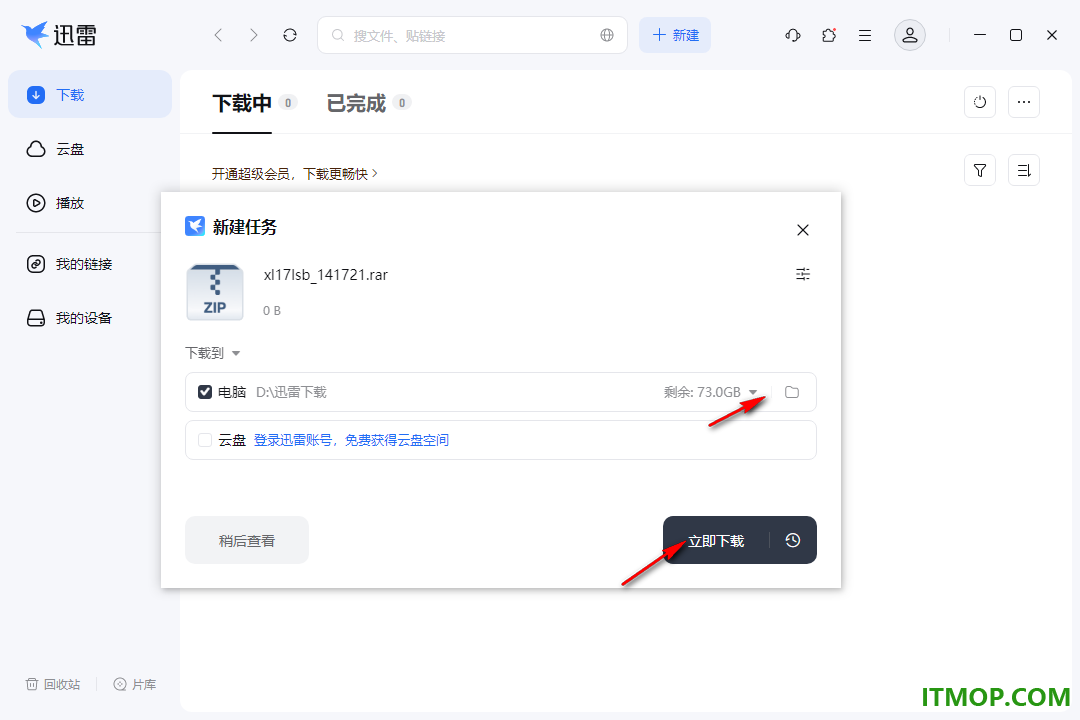The image size is (1080, 720).
Task: Click the power schedule icon
Action: [x=979, y=102]
